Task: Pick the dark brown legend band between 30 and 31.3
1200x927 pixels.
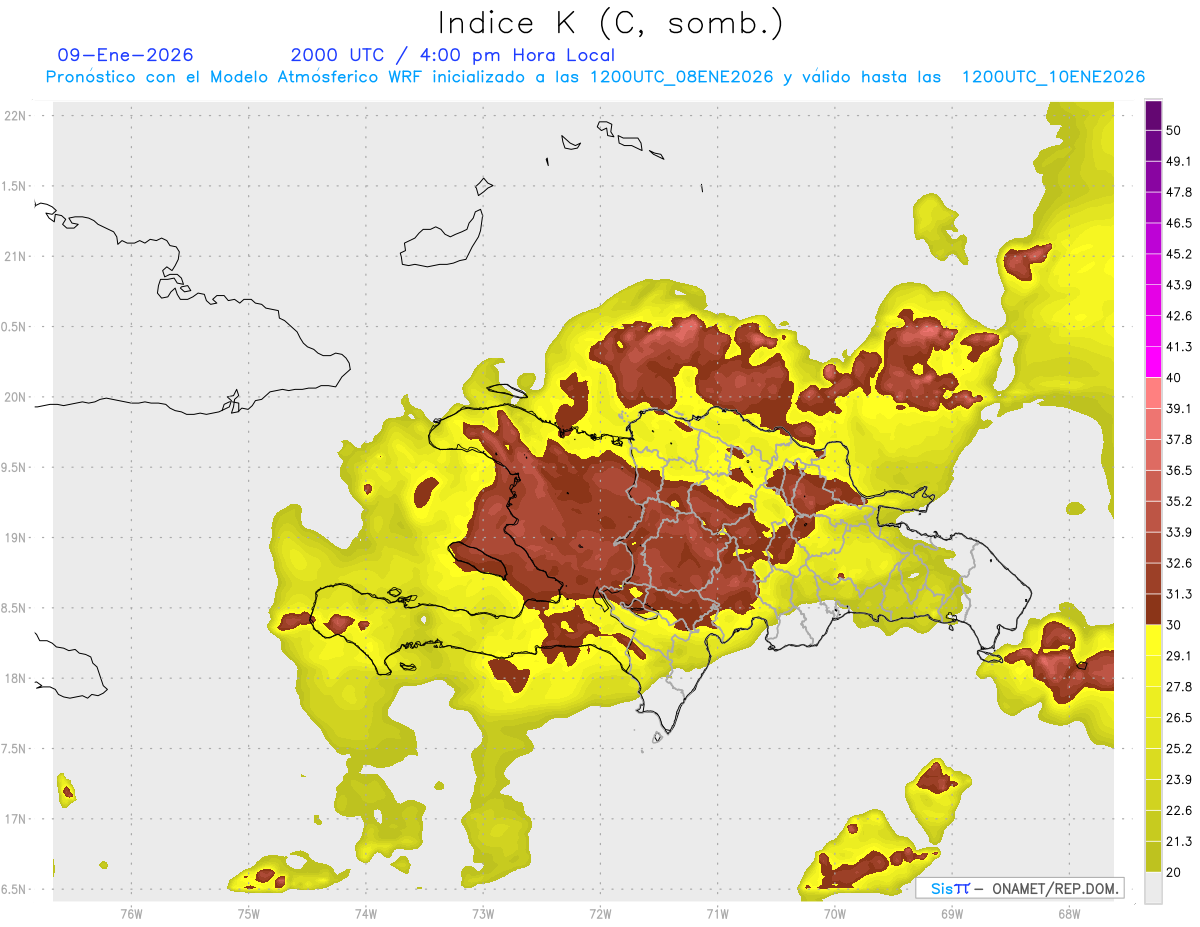Action: coord(1153,609)
